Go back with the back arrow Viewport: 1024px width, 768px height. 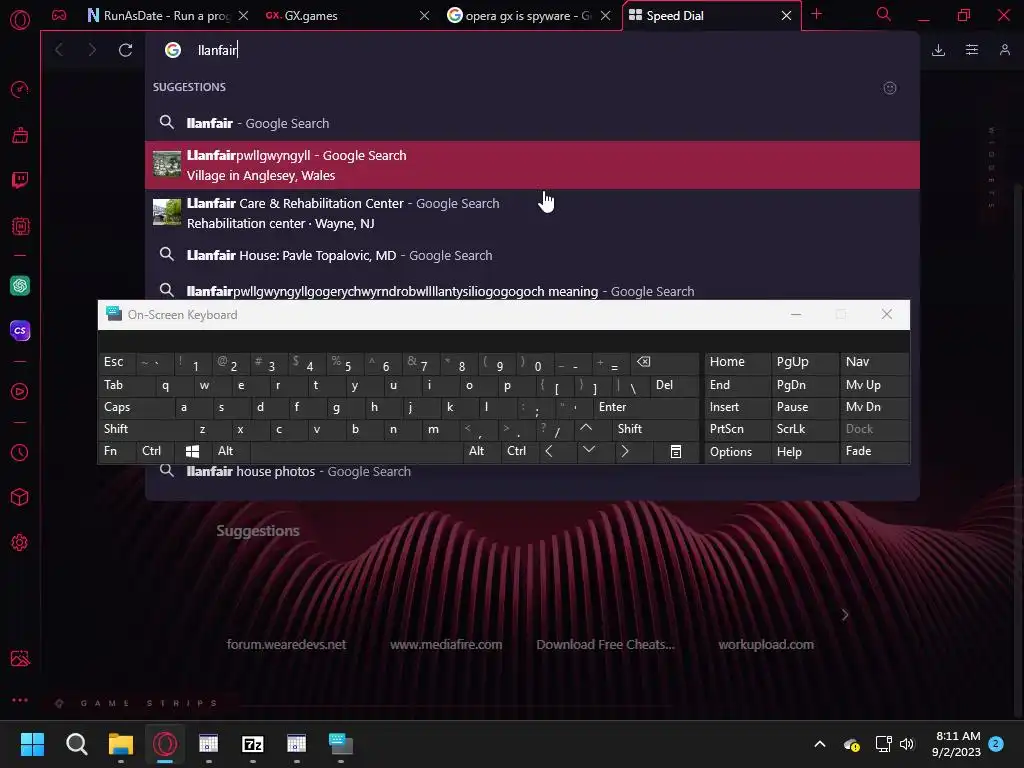[59, 50]
